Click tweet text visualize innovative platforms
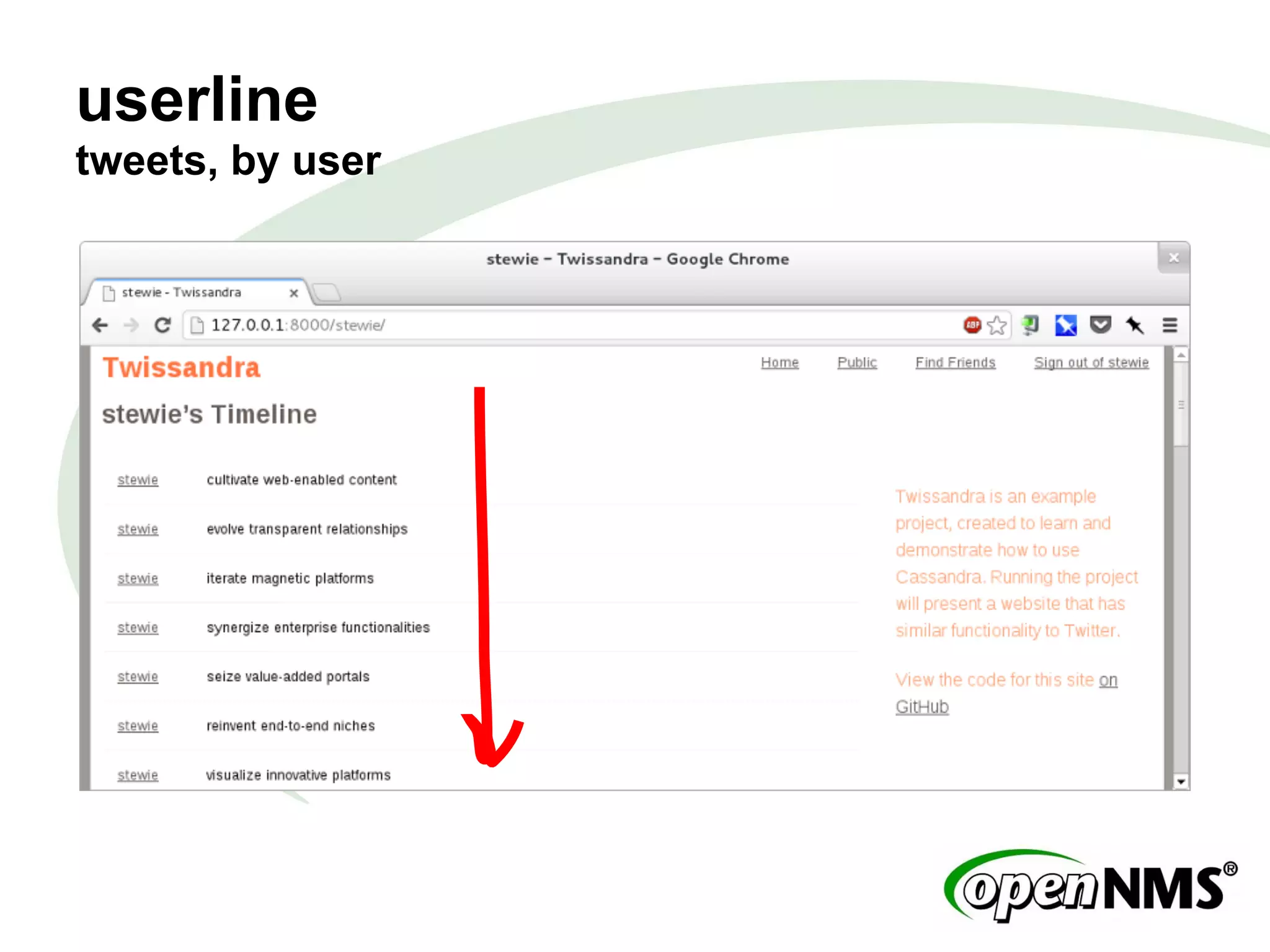This screenshot has width=1270, height=952. coord(298,775)
